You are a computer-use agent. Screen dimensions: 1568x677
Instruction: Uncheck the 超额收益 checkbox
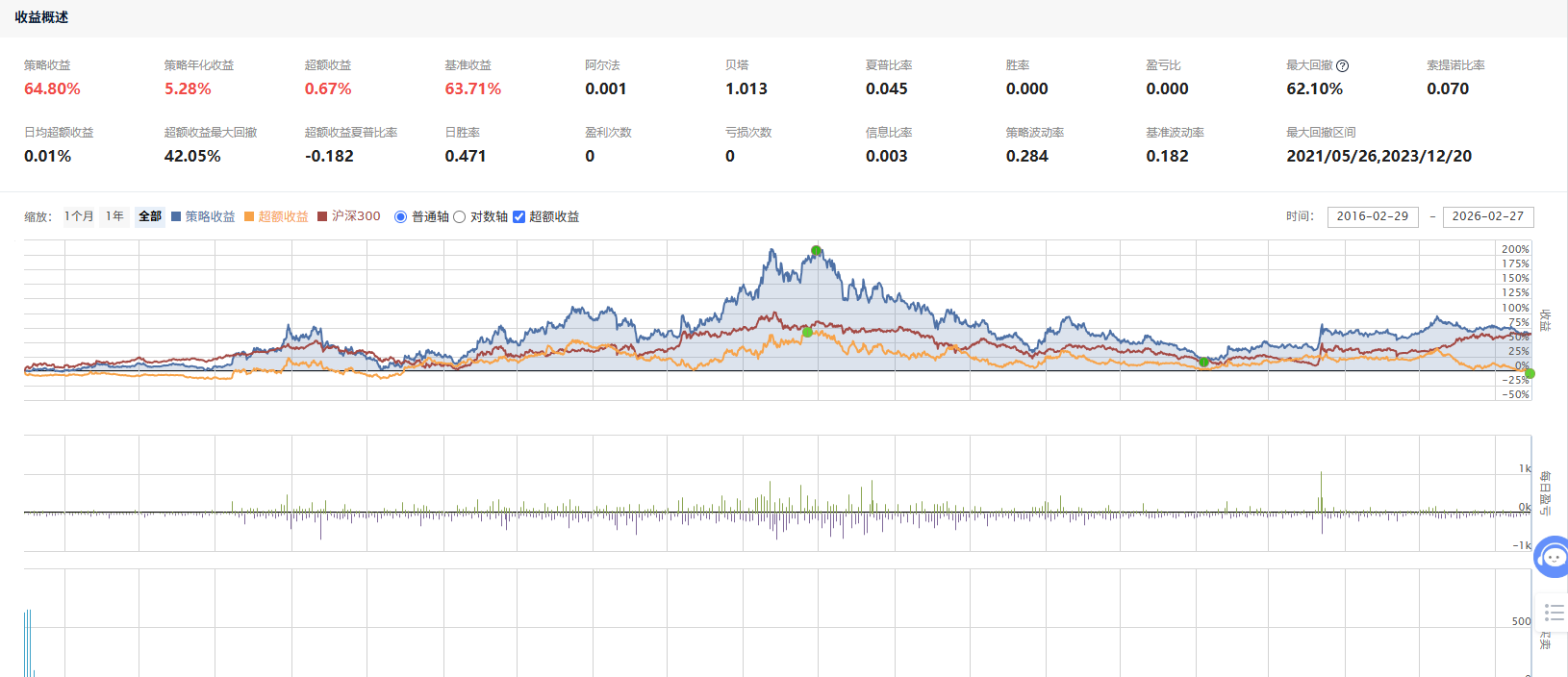click(518, 217)
